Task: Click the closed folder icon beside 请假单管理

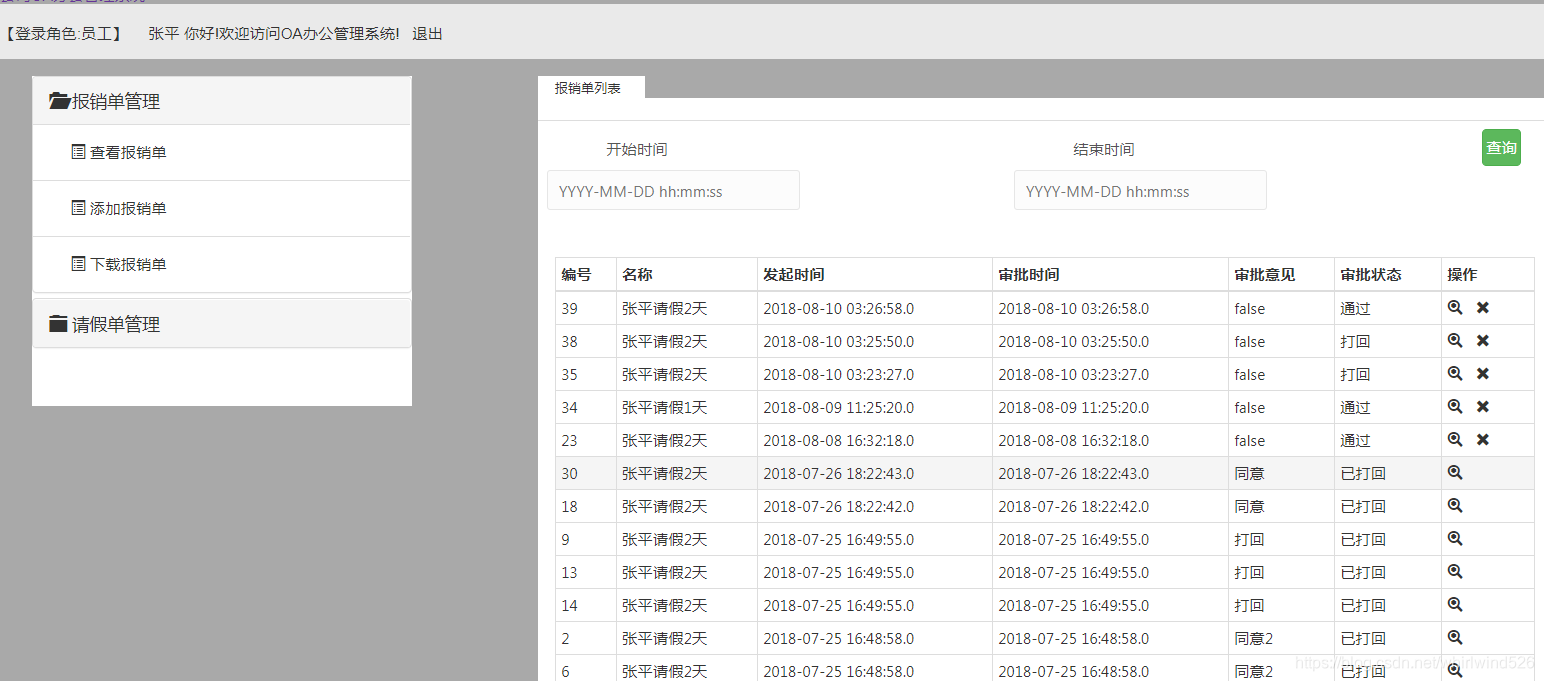Action: 57,323
